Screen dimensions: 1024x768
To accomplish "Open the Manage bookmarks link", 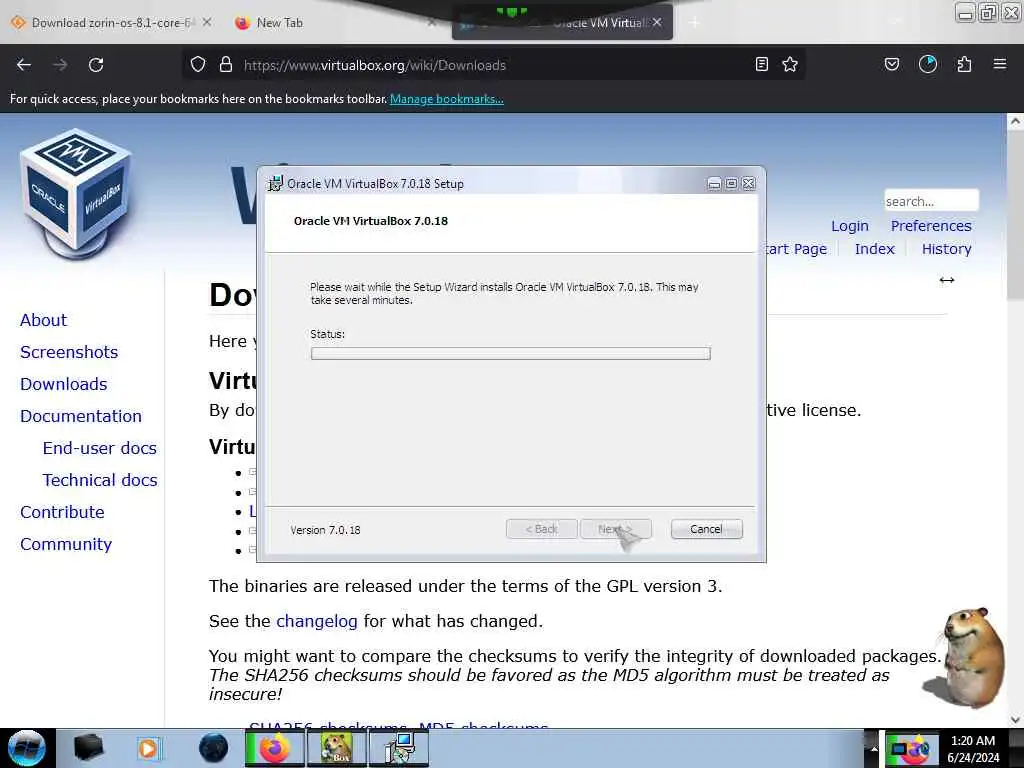I will tap(447, 99).
